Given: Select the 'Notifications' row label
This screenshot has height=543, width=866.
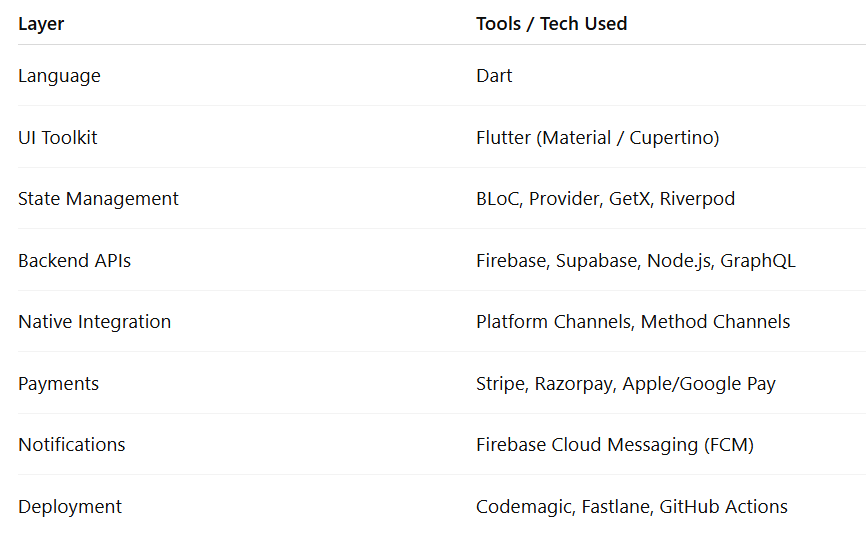Looking at the screenshot, I should click(x=71, y=444).
